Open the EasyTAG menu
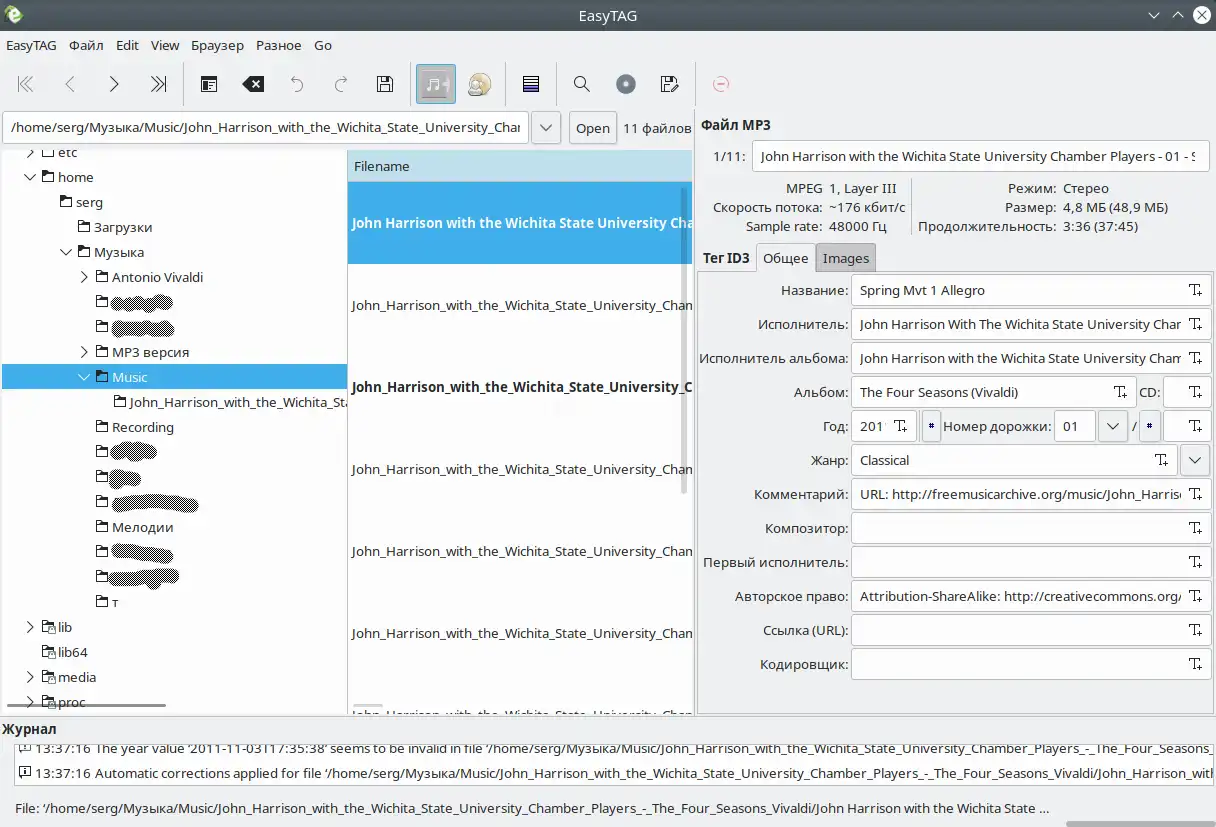 pyautogui.click(x=31, y=45)
